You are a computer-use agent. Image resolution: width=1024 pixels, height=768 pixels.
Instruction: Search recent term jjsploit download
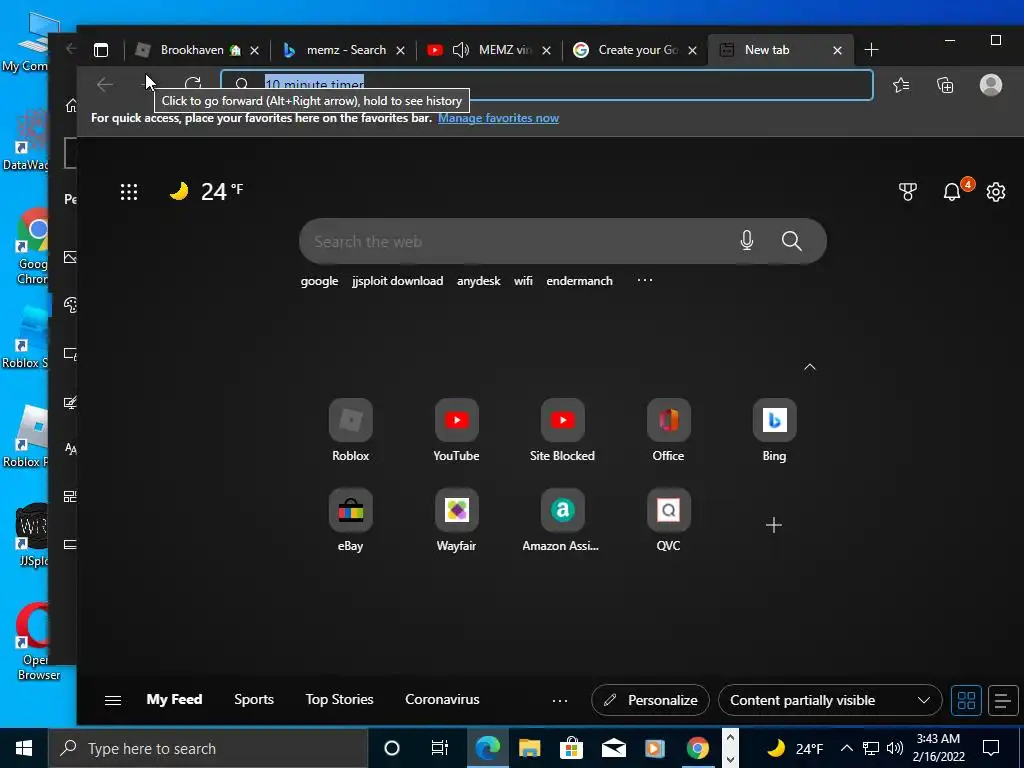[397, 281]
